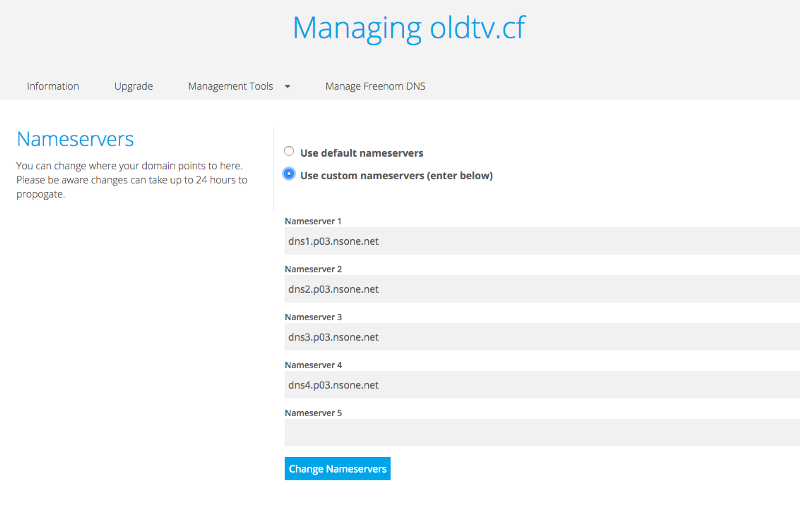Select 'Use custom nameservers' radio button
The image size is (800, 509).
pos(289,174)
